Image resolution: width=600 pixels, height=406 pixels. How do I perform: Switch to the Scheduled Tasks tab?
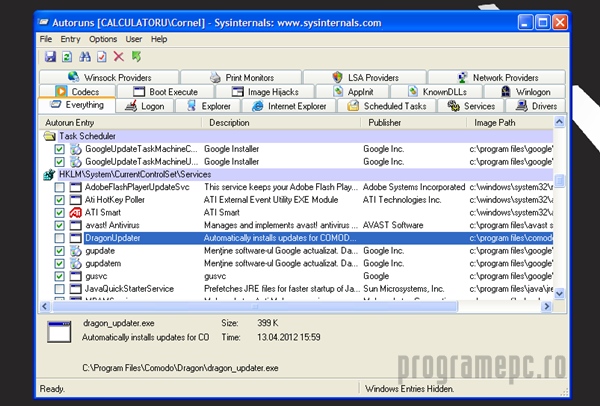(386, 106)
